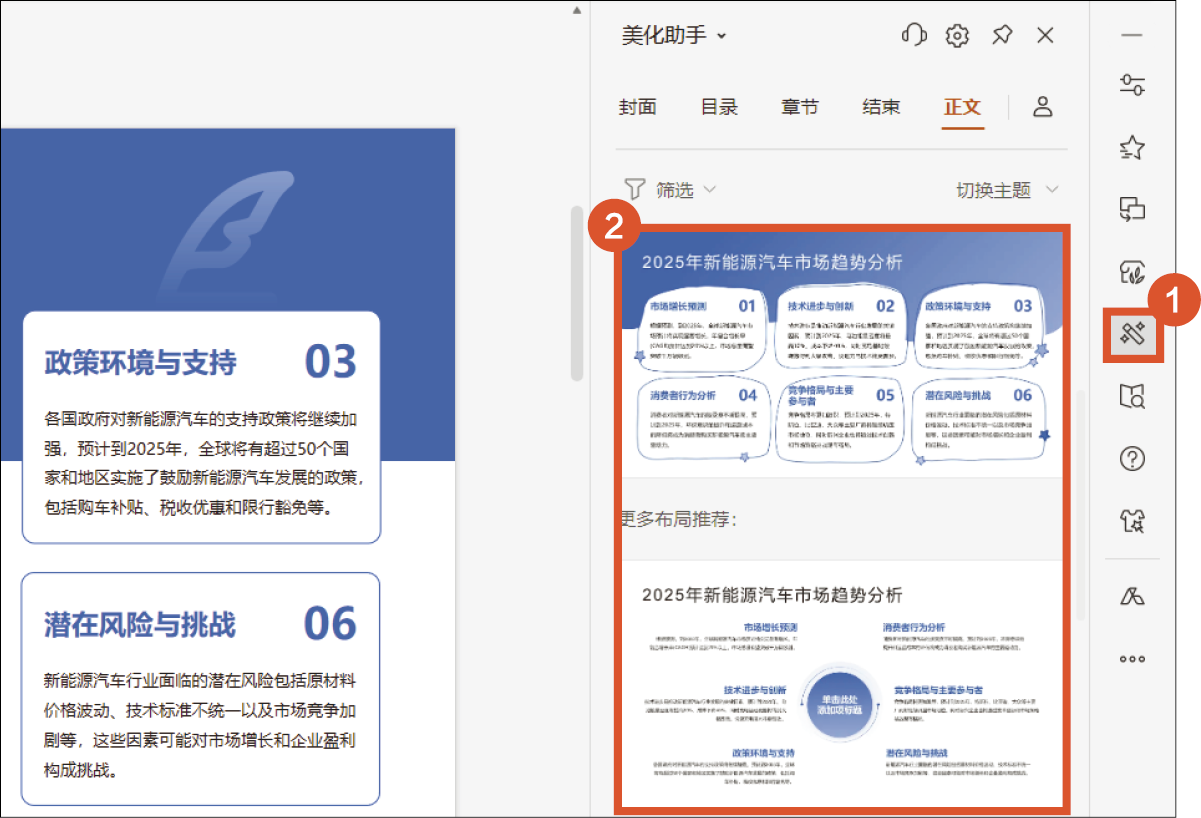Click the slide editor vertical scrollbar
Viewport: 1201px width, 818px height.
[576, 293]
